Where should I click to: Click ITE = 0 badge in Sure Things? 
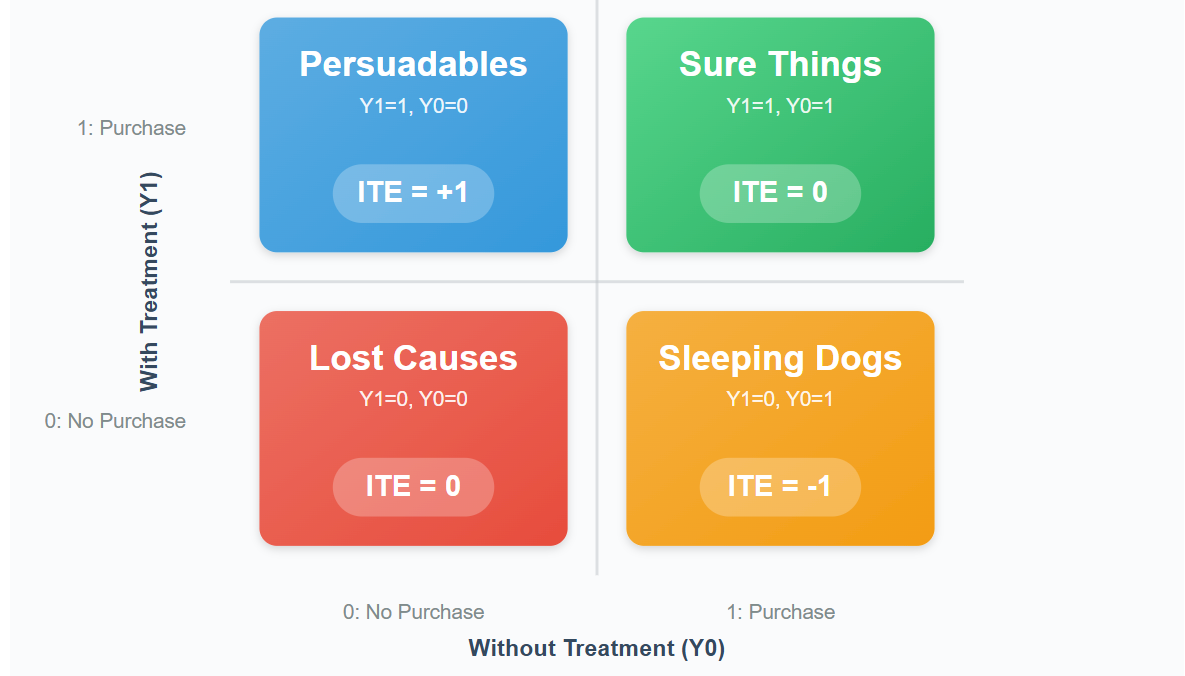(x=780, y=194)
